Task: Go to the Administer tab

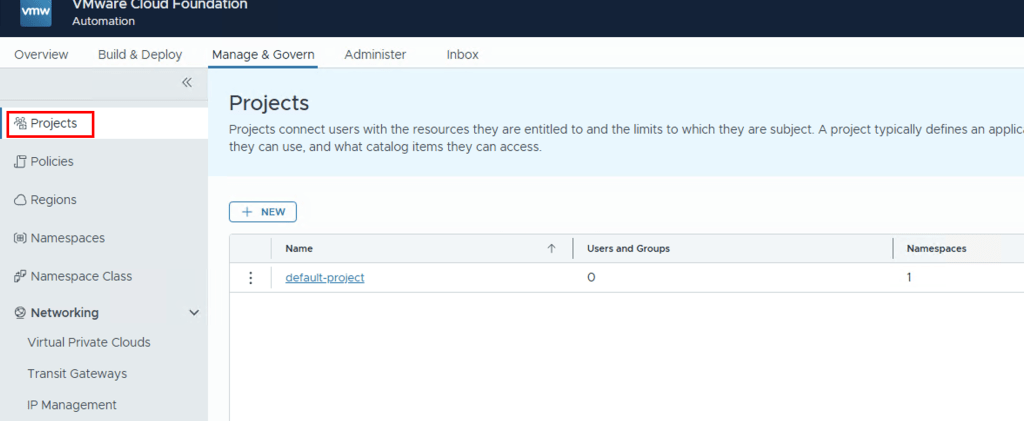Action: (x=375, y=54)
